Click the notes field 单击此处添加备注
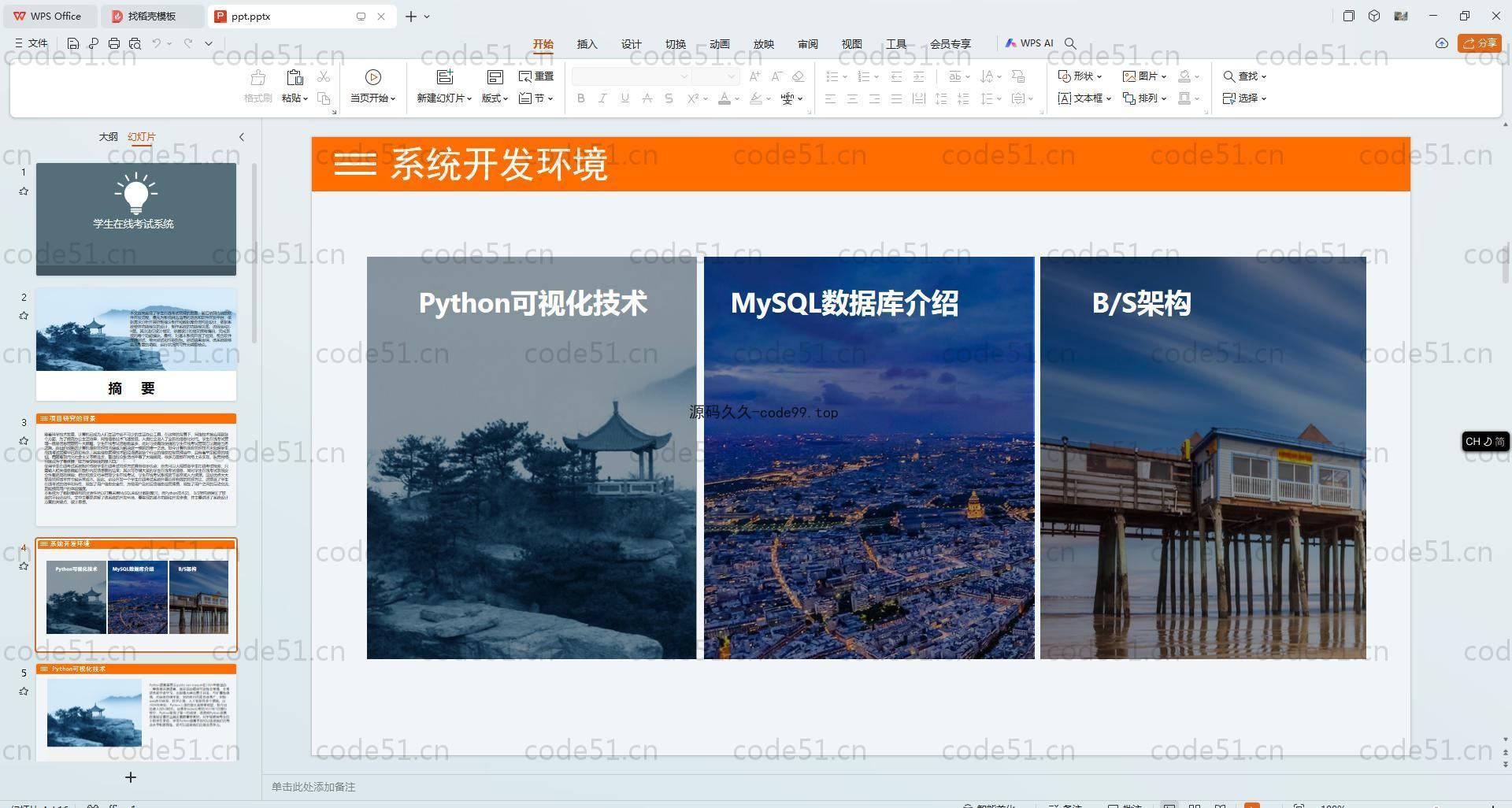The height and width of the screenshot is (808, 1512). [313, 787]
